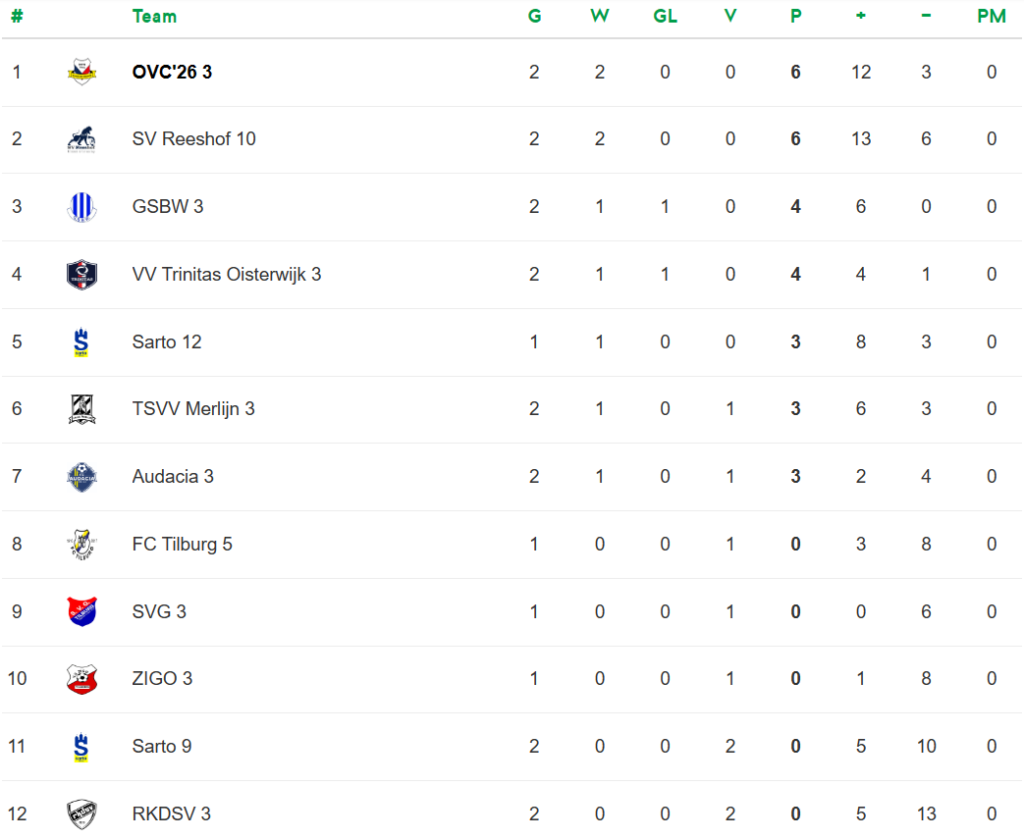Open the OVC'26 3 team name link
1024x839 pixels.
[172, 72]
